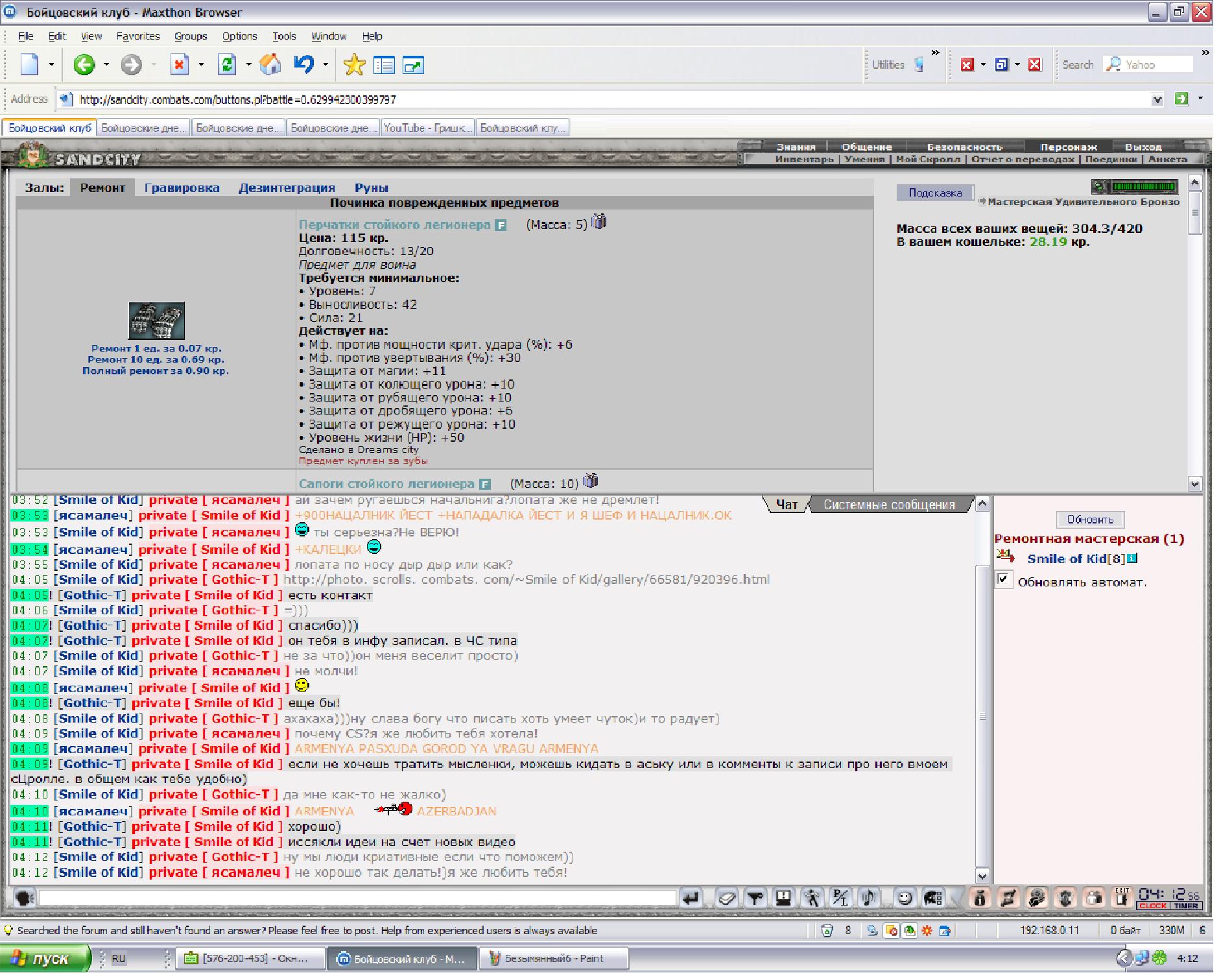Switch display to CLOCK mode
Viewport: 1232px width, 973px height.
[x=1153, y=906]
